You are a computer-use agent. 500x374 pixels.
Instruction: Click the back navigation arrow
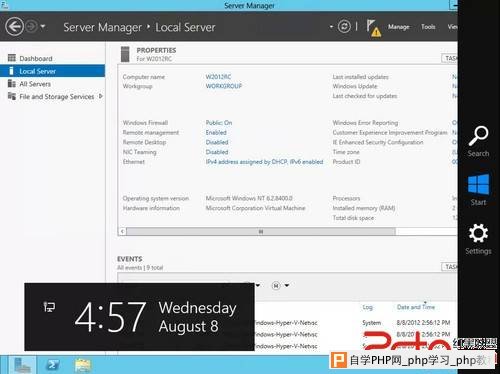point(15,26)
